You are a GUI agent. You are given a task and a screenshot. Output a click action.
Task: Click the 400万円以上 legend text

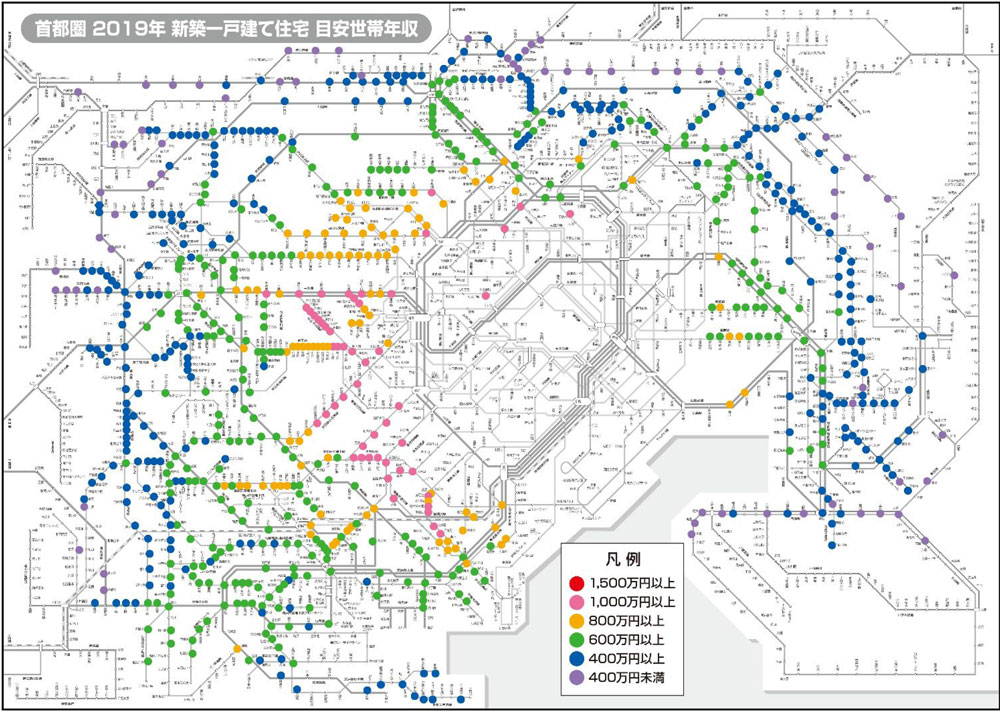point(625,660)
